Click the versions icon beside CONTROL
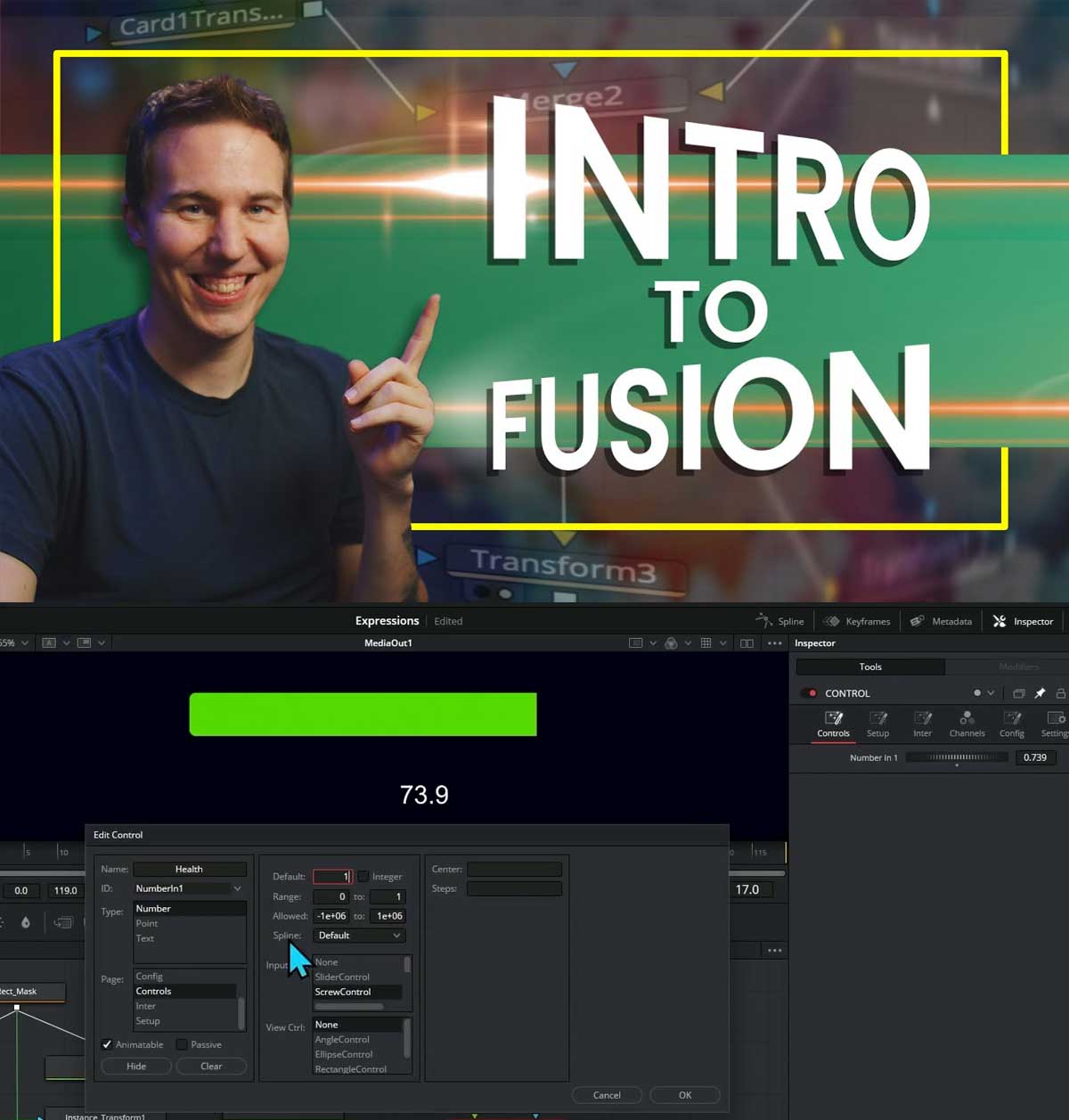 1018,693
